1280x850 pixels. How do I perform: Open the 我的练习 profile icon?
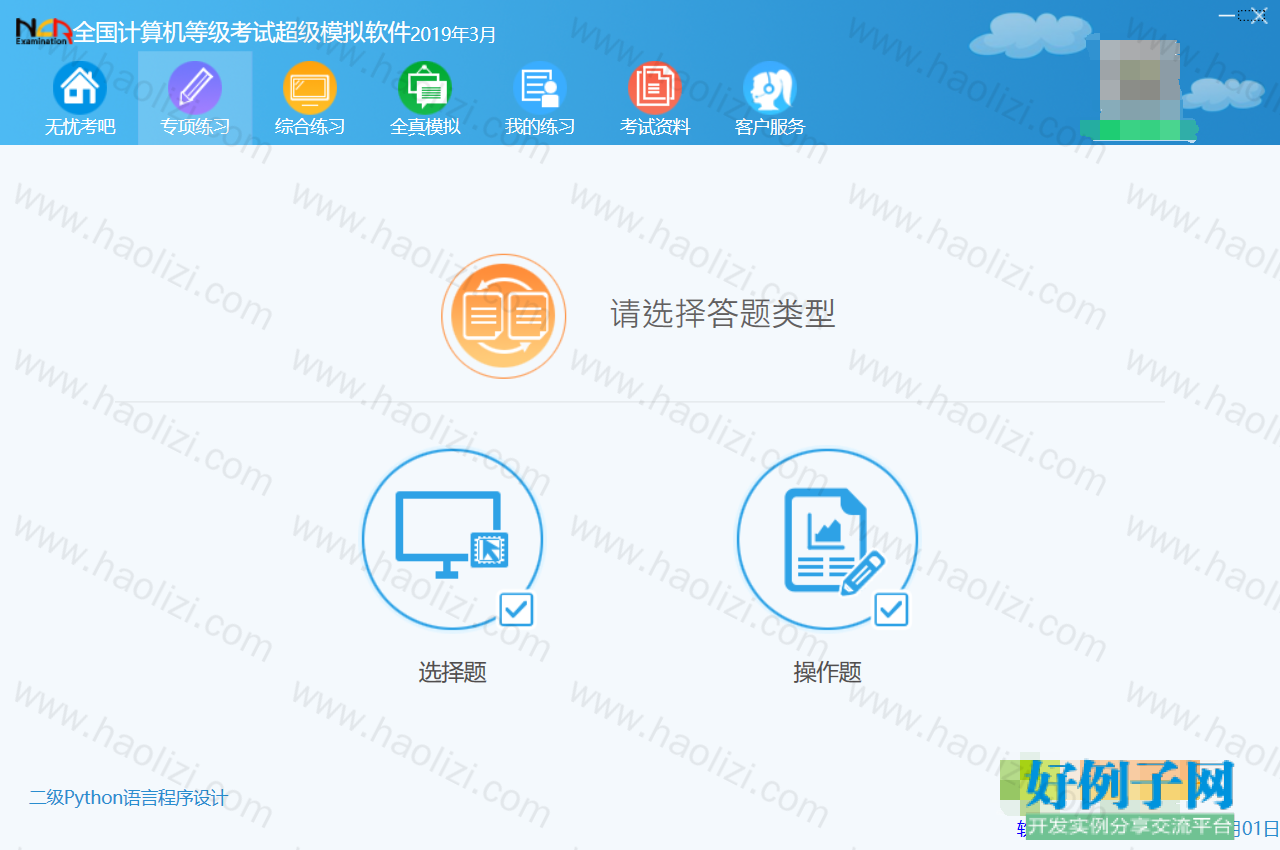pyautogui.click(x=540, y=88)
